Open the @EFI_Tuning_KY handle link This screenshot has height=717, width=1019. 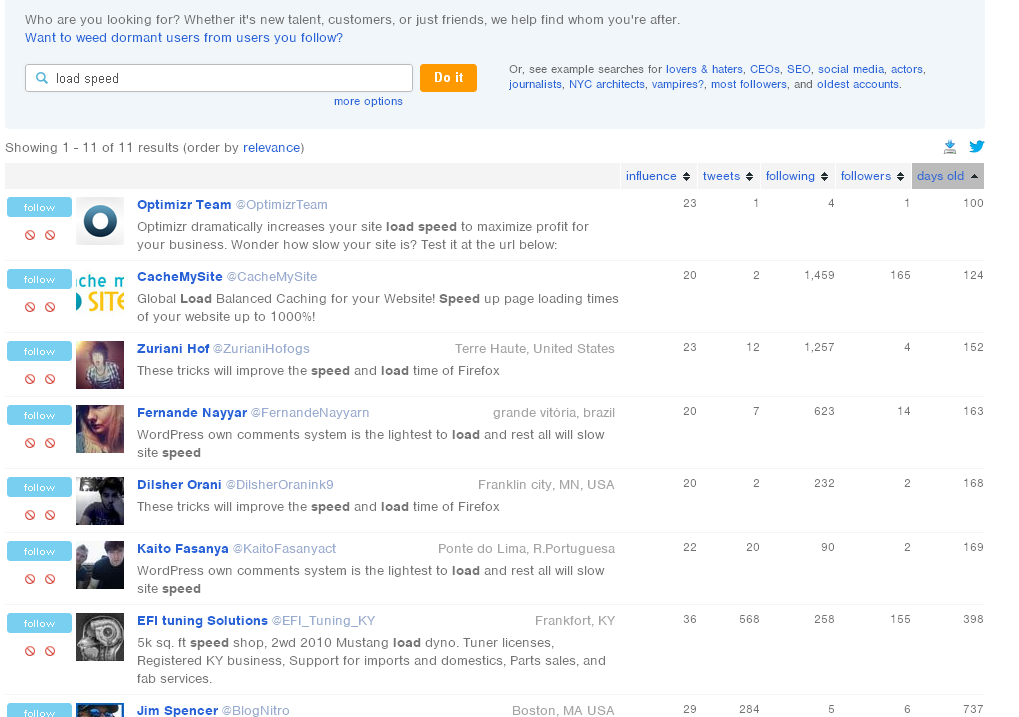tap(324, 621)
